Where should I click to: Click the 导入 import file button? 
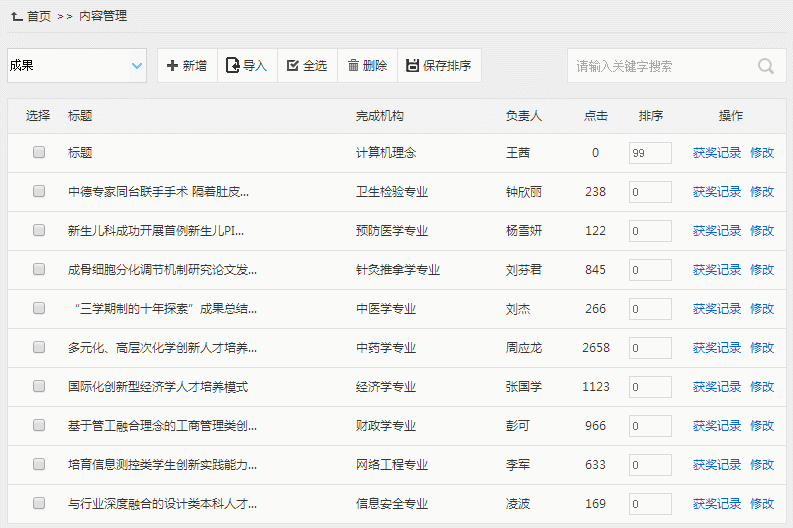(x=247, y=66)
